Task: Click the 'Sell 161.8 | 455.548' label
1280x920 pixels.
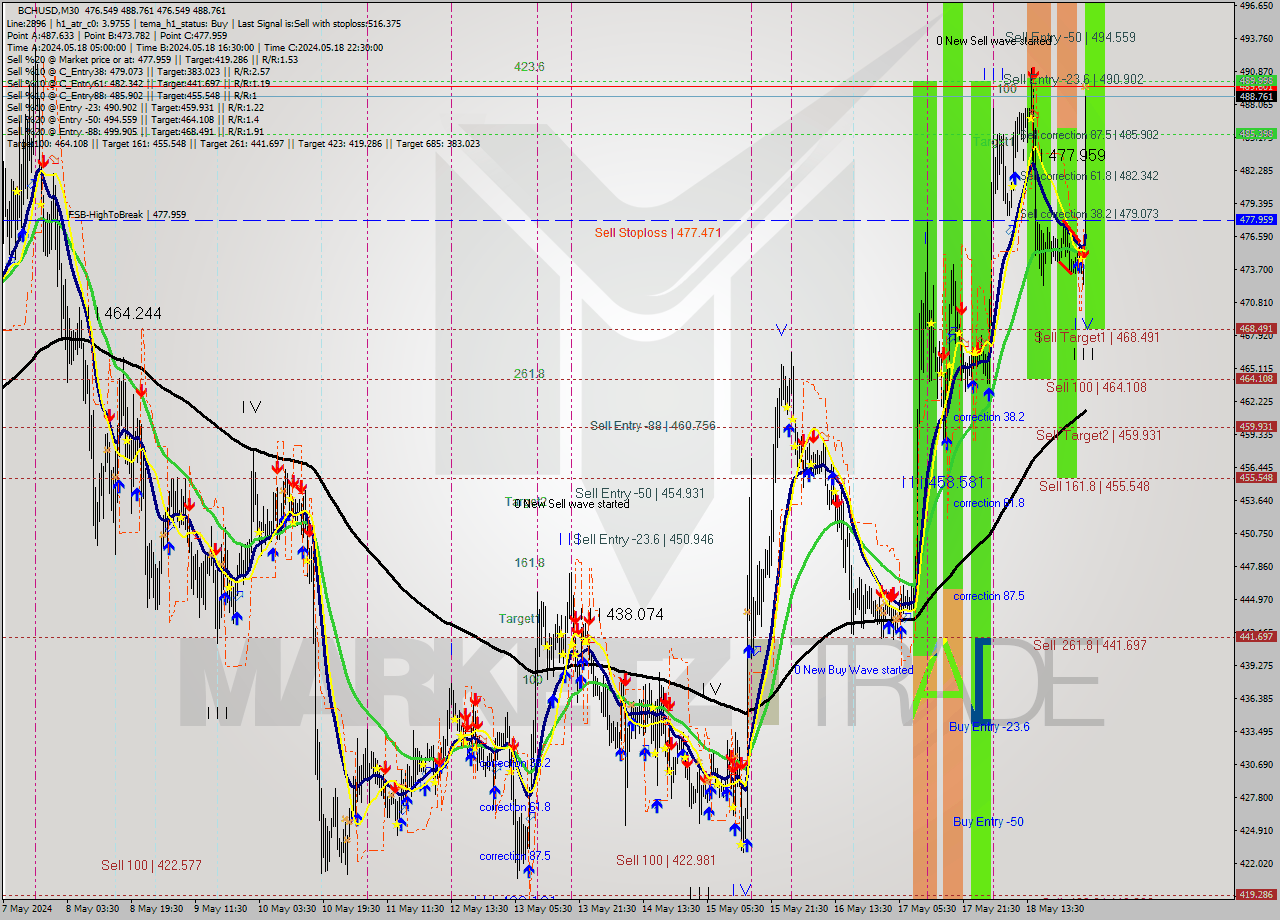Action: click(x=1094, y=486)
